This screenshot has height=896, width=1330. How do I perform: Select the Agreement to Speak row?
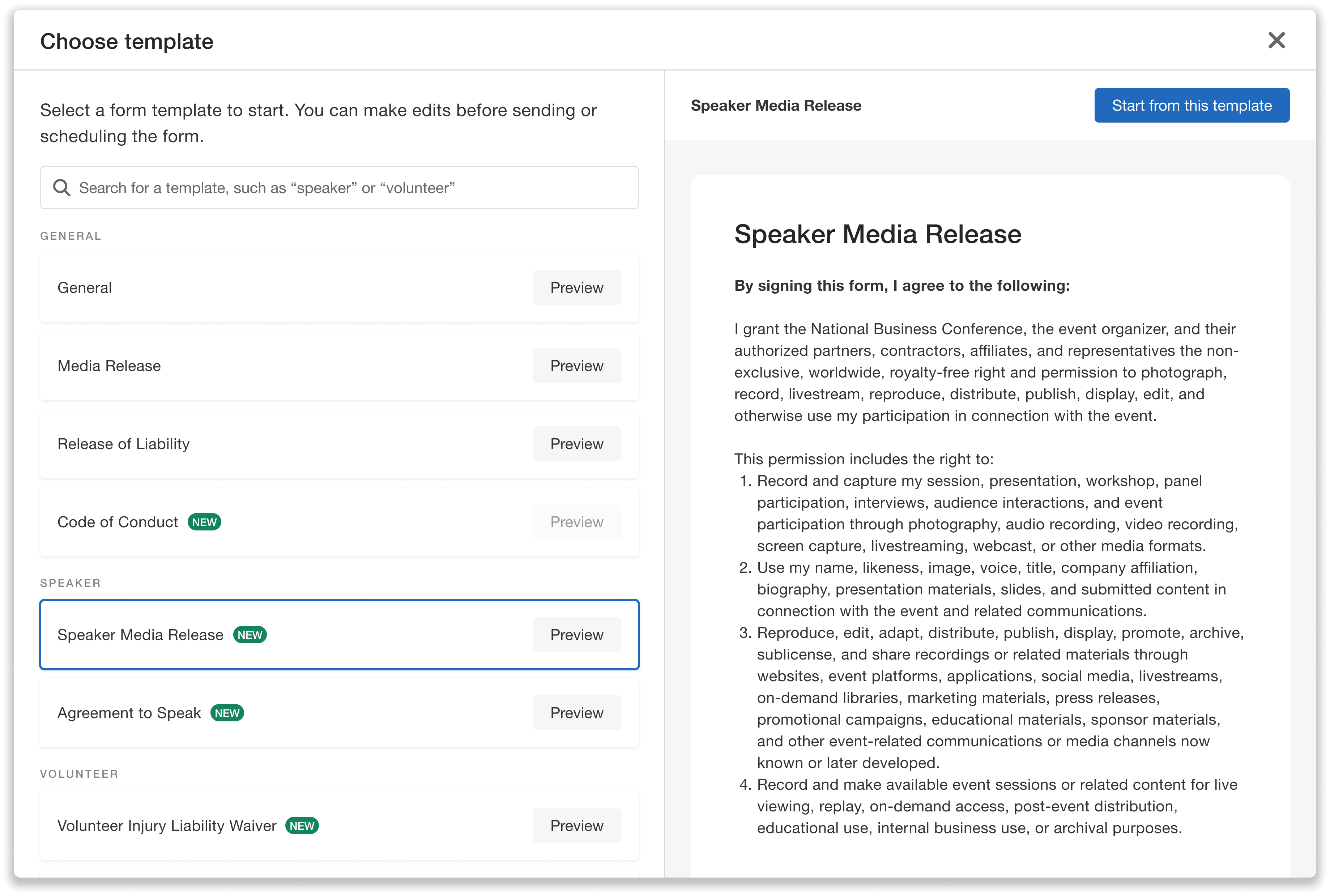339,713
